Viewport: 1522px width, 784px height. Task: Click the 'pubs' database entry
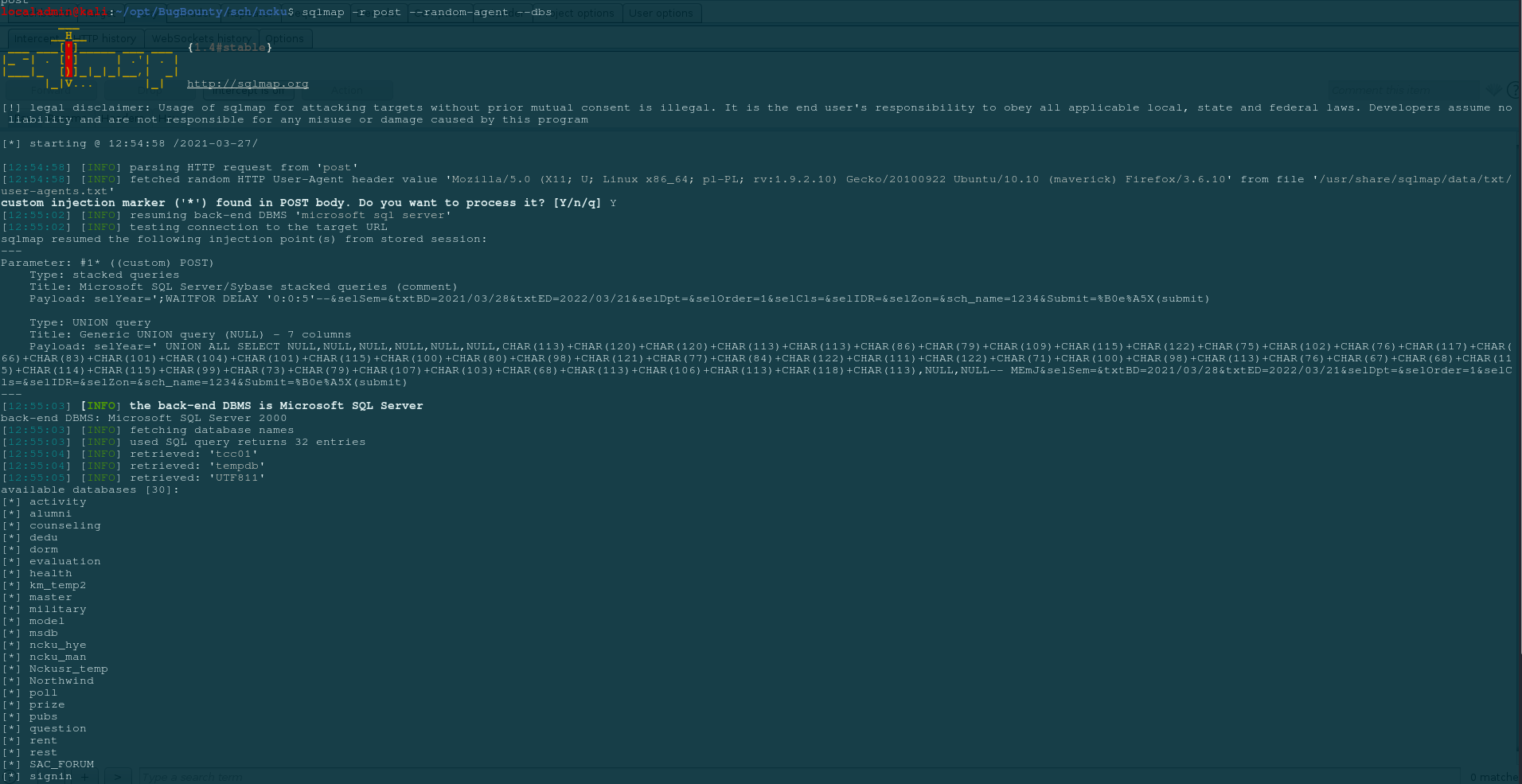44,716
